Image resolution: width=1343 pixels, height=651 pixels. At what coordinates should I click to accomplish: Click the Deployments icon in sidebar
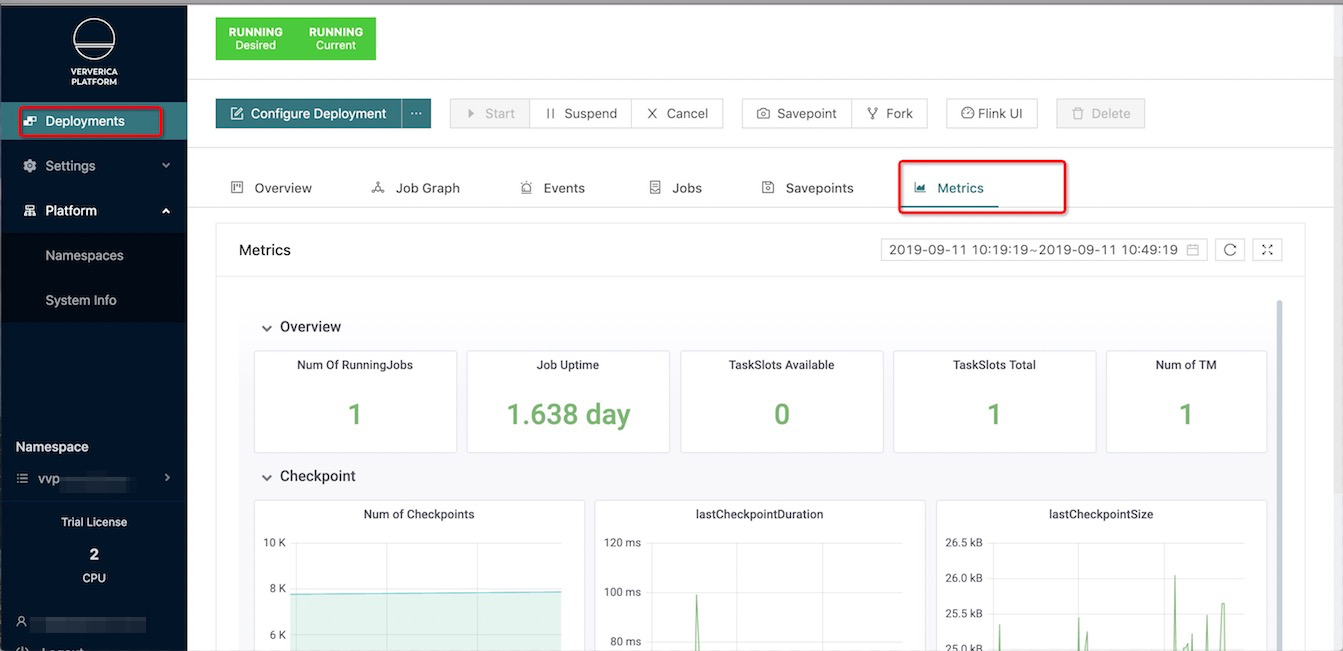(x=30, y=121)
